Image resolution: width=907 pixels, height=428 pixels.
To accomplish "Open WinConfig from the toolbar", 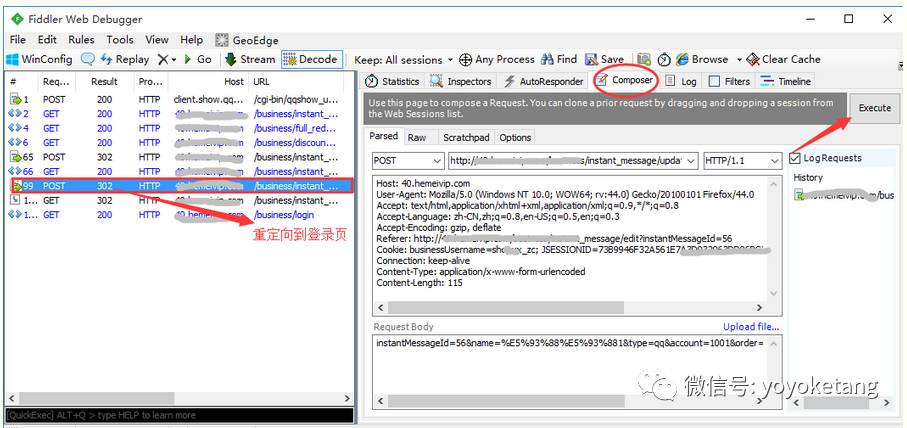I will point(39,59).
